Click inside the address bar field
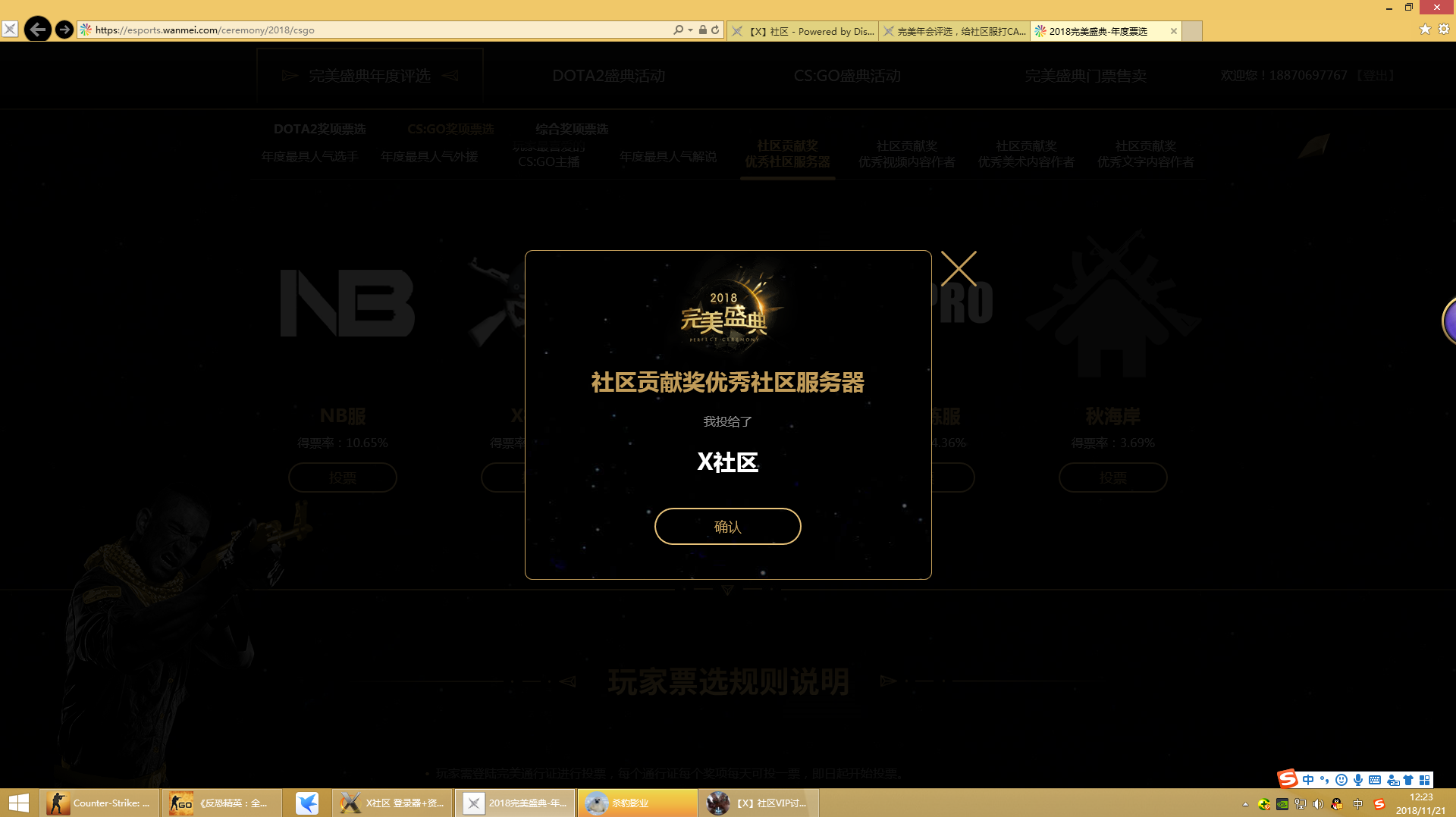This screenshot has width=1456, height=817. pos(341,30)
